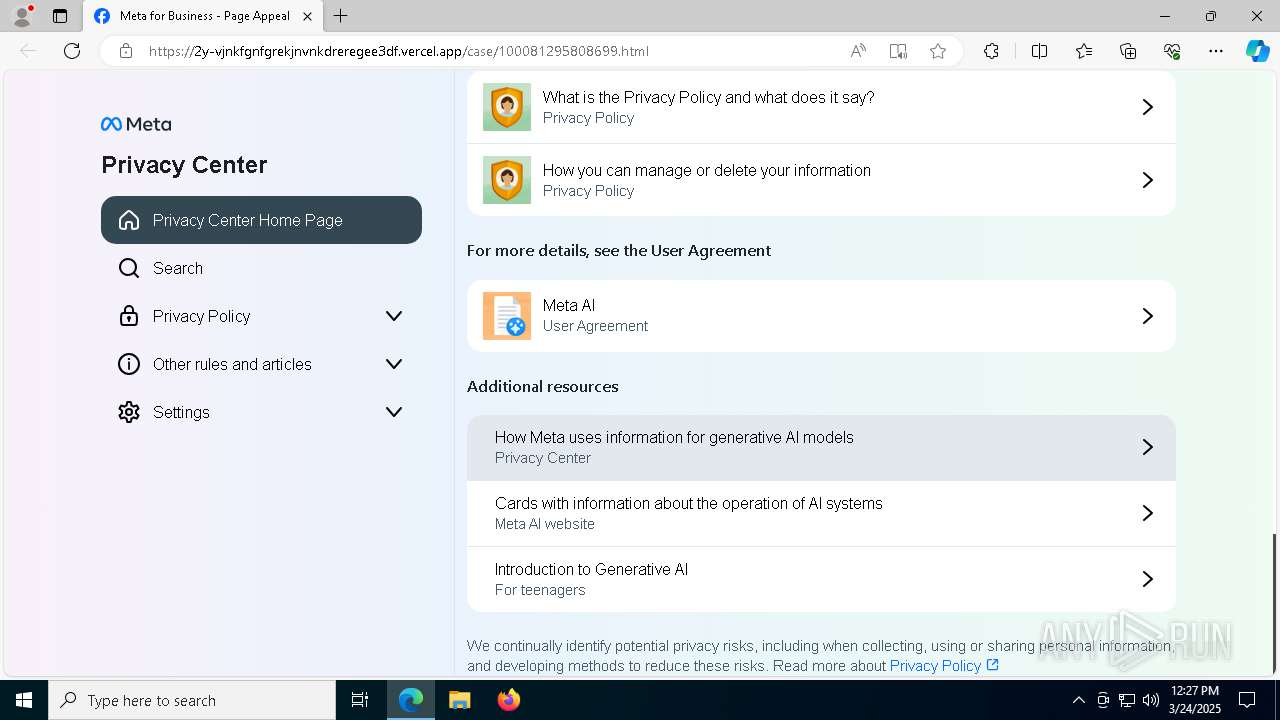Launch Firefox from the taskbar
The image size is (1280, 720).
508,700
